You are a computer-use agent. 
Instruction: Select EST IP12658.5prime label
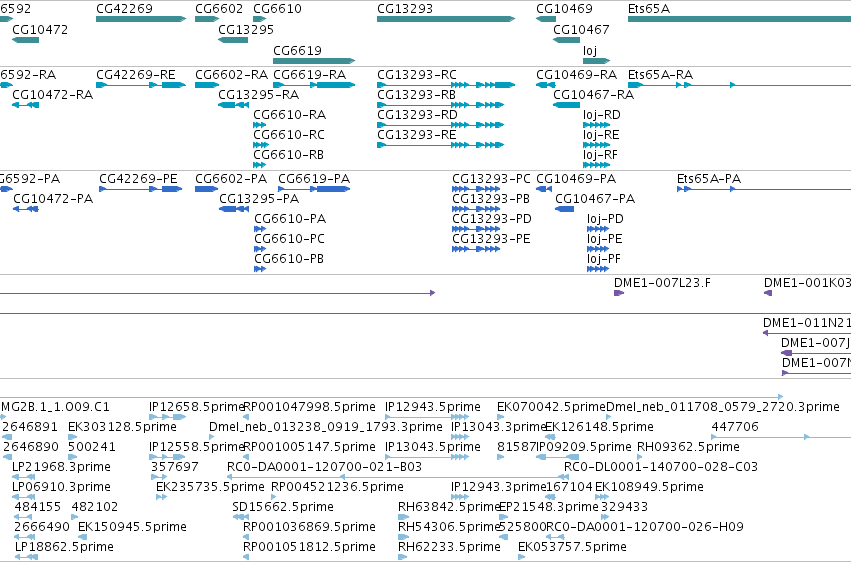click(x=196, y=406)
